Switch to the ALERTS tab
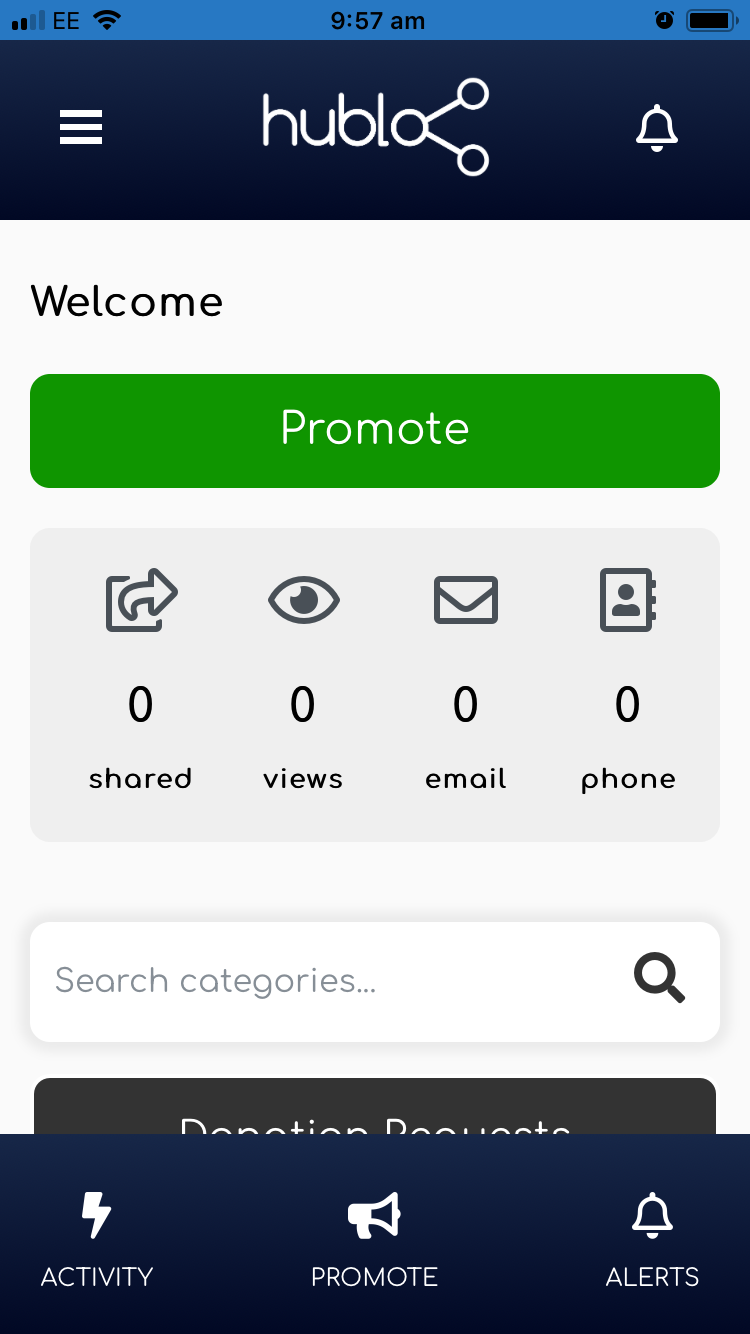Viewport: 750px width, 1334px height. pos(652,1234)
